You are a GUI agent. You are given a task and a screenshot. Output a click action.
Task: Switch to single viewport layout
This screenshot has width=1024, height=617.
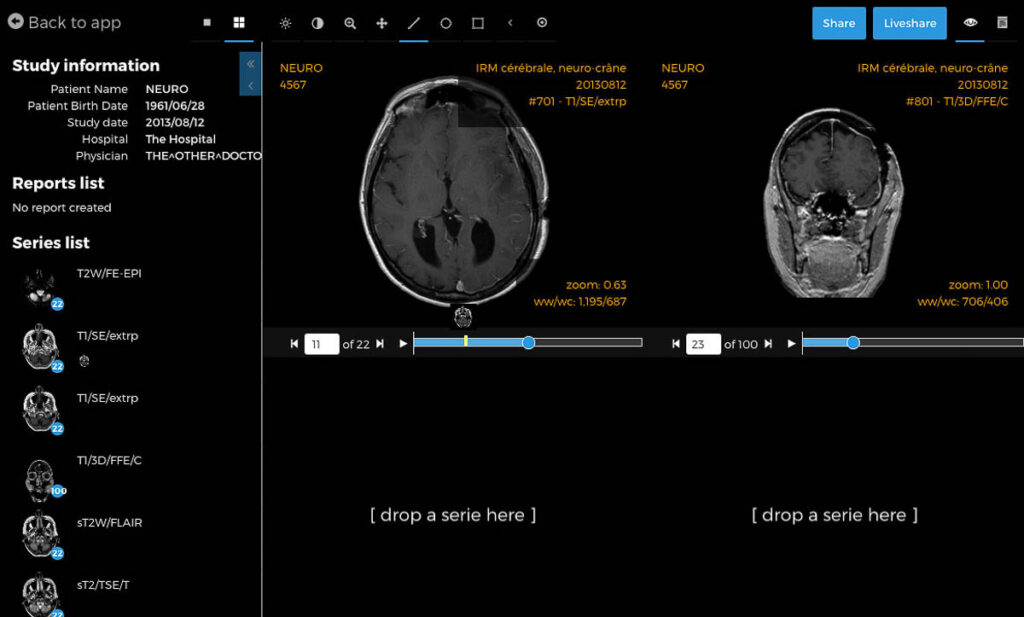tap(207, 22)
